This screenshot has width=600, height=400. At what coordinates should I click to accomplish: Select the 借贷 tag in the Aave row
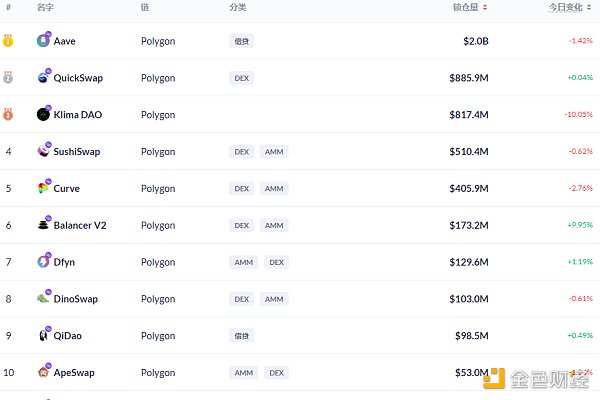pyautogui.click(x=241, y=41)
